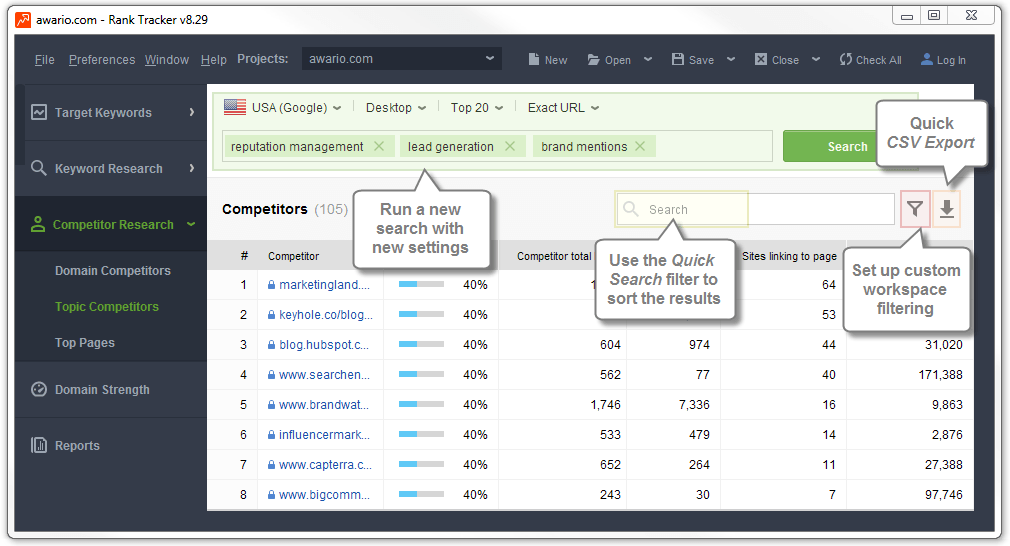Remove the lead generation keyword tag
Viewport: 1010px width, 546px height.
(510, 146)
